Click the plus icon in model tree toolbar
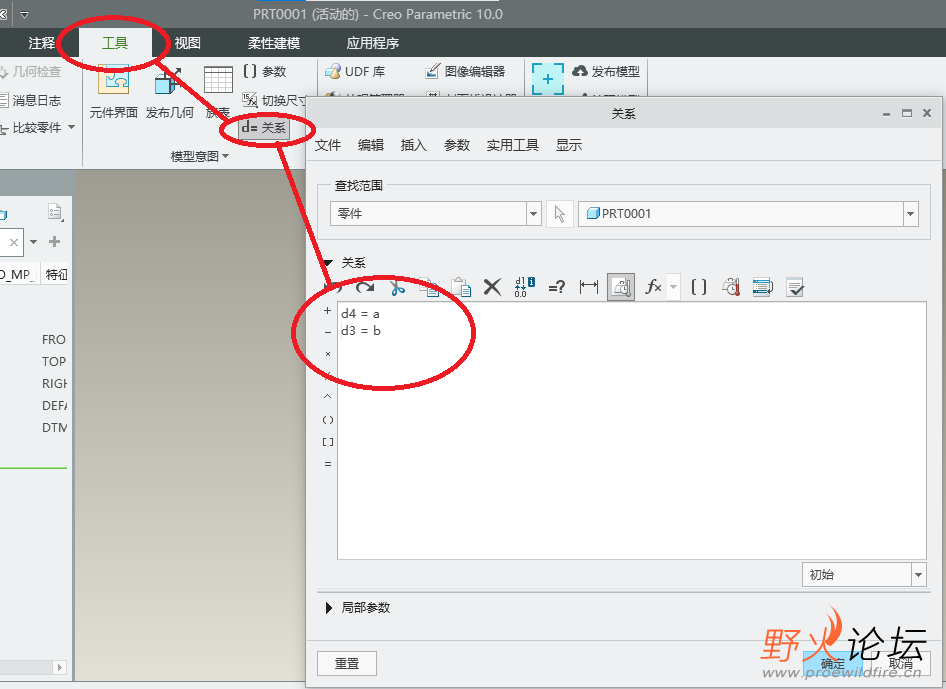Image resolution: width=946 pixels, height=689 pixels. click(54, 242)
